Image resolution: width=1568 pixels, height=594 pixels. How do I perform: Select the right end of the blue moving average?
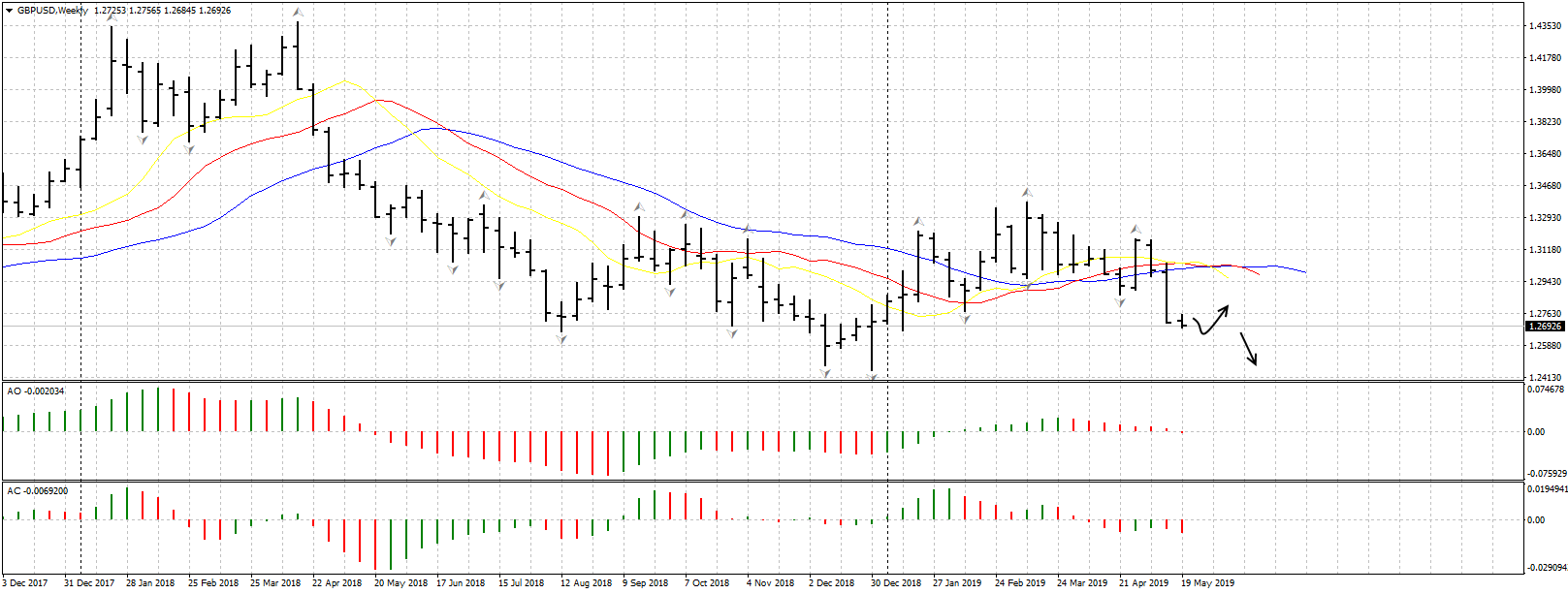pos(1304,272)
